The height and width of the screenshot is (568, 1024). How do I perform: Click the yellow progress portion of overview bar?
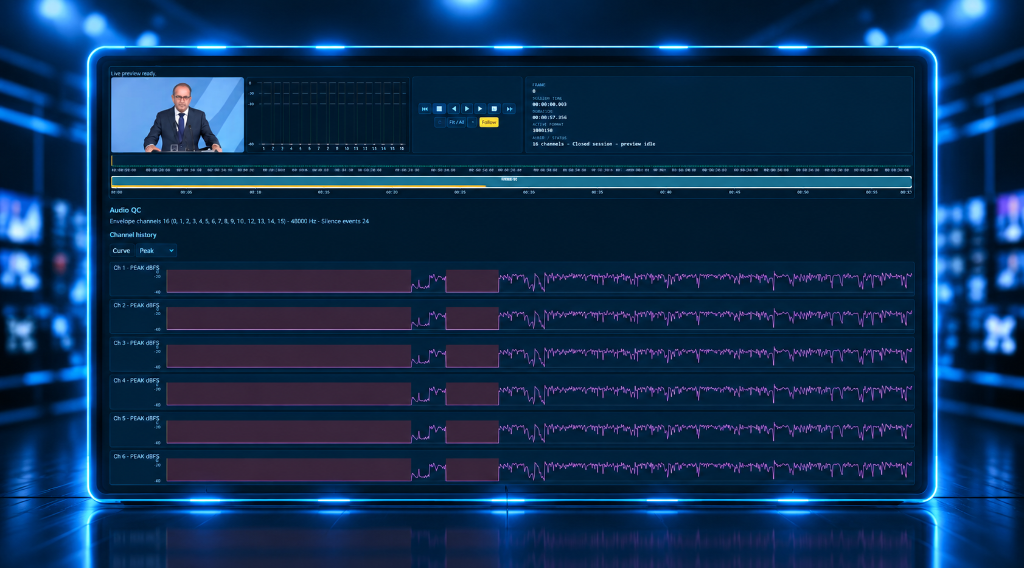point(299,186)
